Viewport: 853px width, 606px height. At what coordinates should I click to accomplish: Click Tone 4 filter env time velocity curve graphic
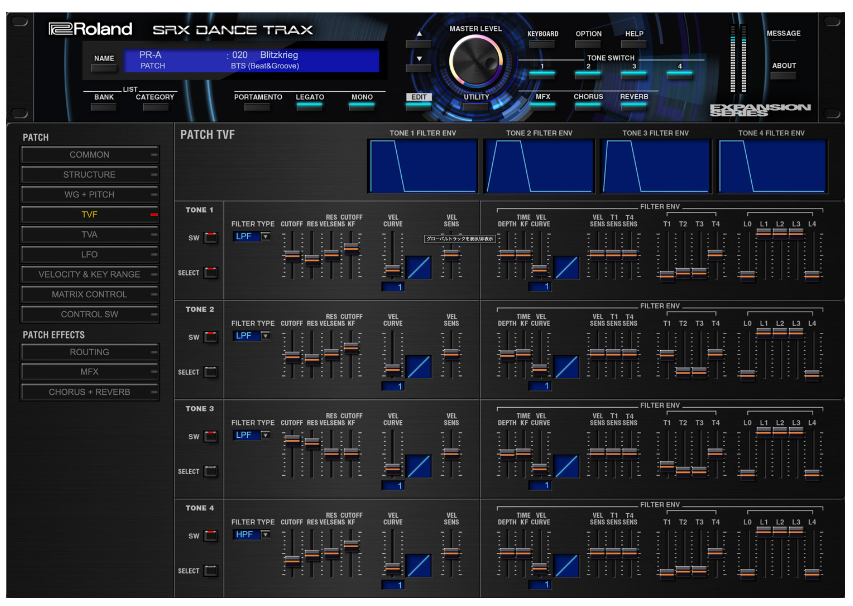[x=566, y=566]
